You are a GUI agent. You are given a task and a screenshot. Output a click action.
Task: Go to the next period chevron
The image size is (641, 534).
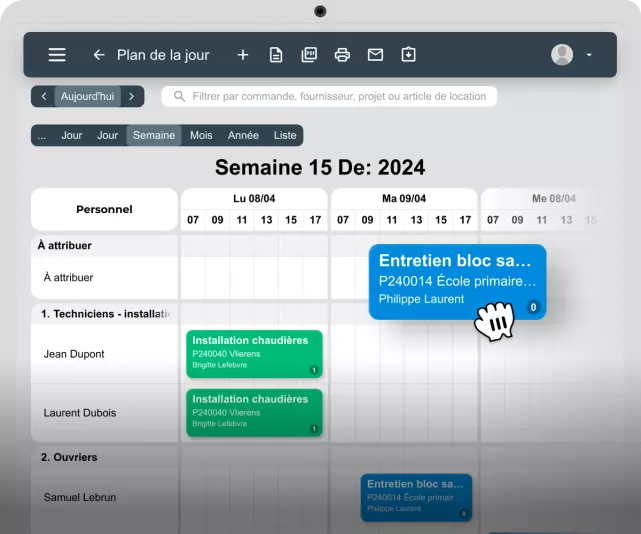click(131, 96)
